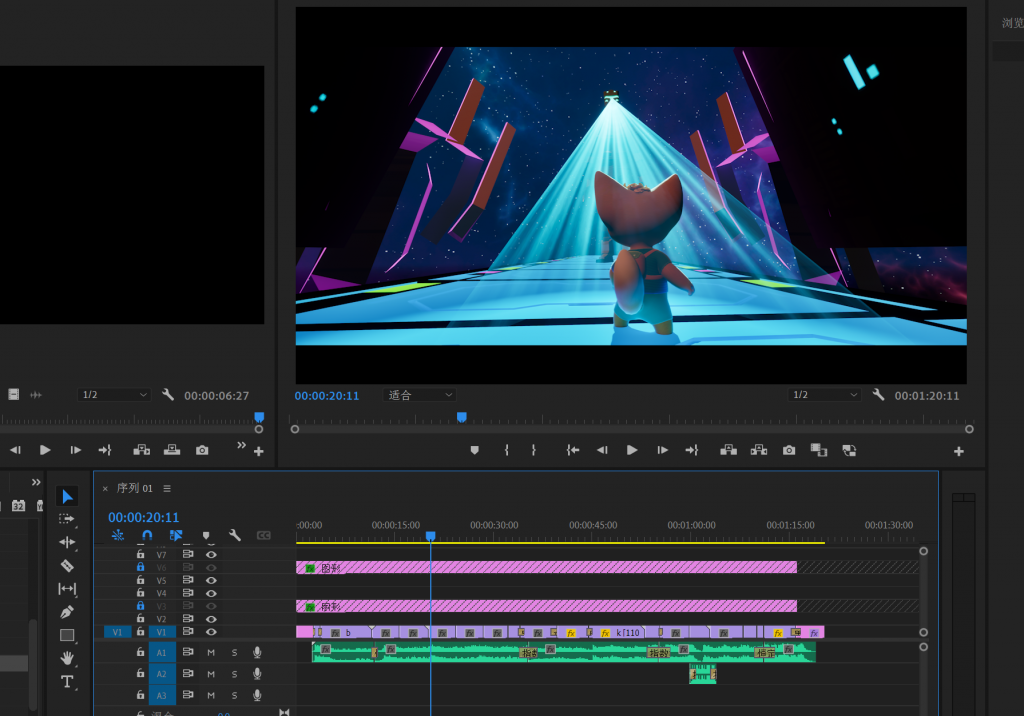Expand the Source monitor overflow transport buttons
The width and height of the screenshot is (1024, 716).
242,445
